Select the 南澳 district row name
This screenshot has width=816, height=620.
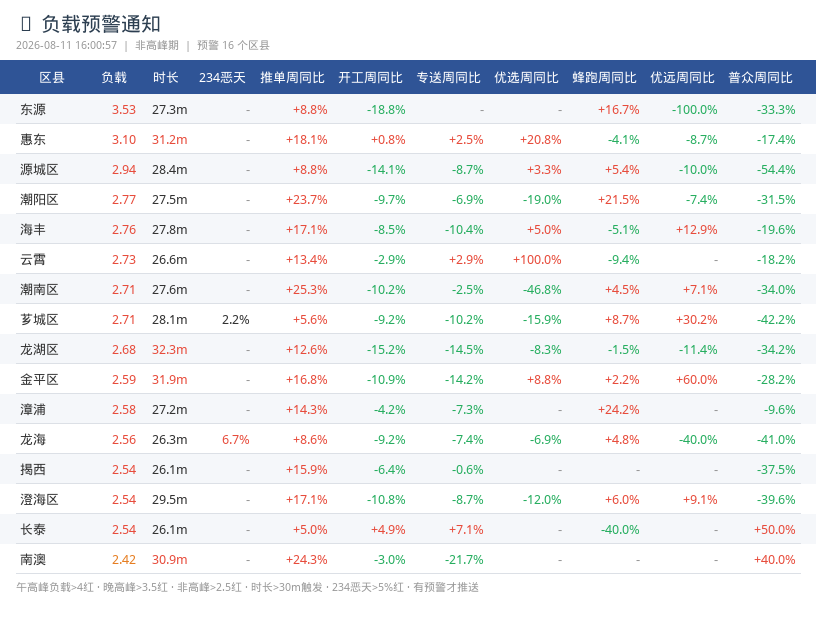[x=33, y=560]
